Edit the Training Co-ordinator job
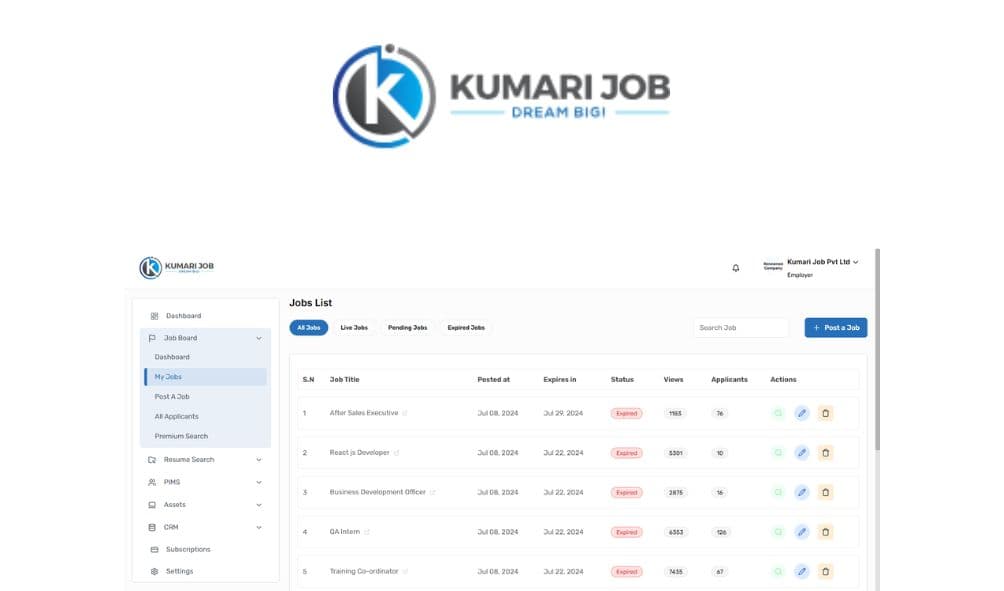1004x591 pixels. point(802,572)
